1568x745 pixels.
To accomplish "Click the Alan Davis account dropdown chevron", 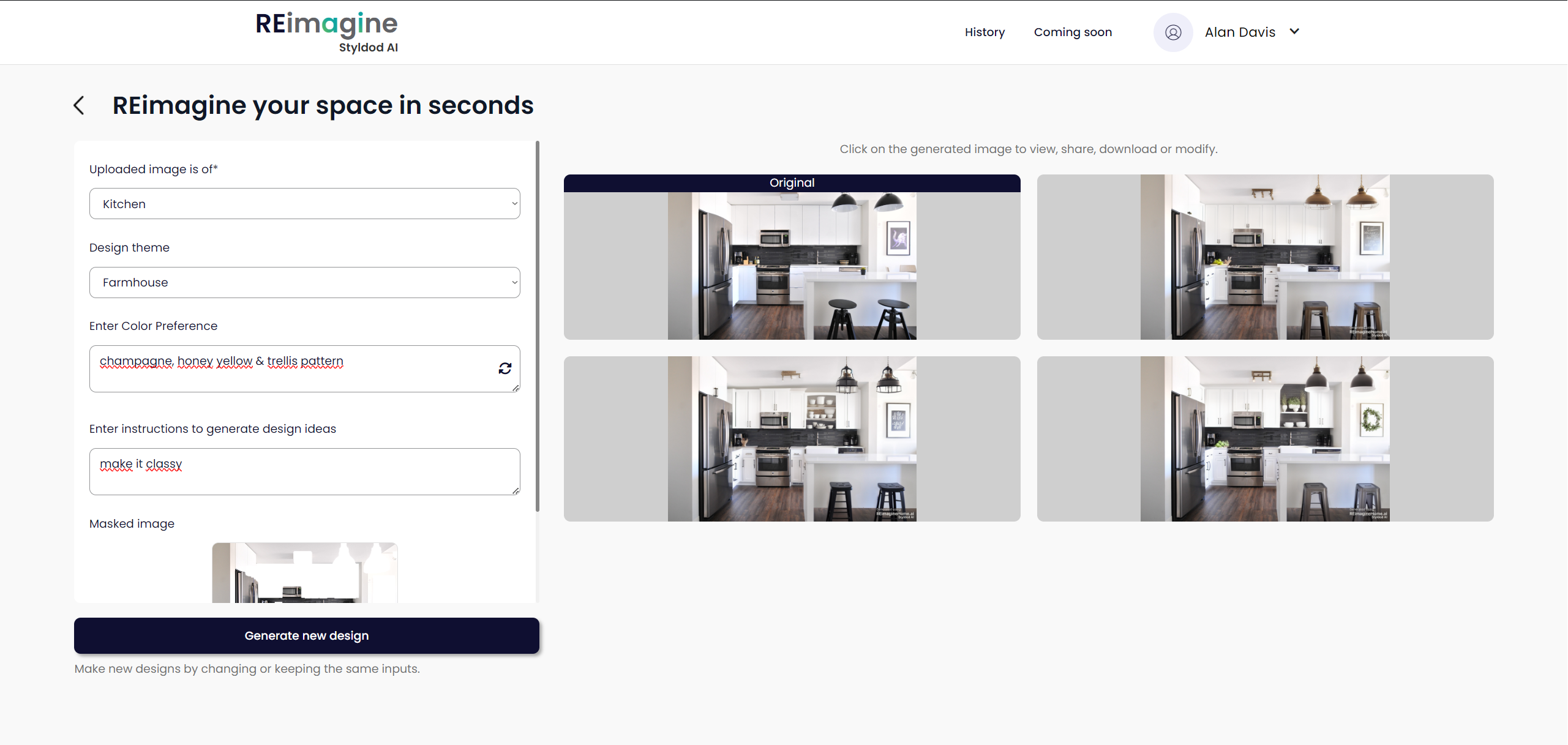I will (1296, 31).
